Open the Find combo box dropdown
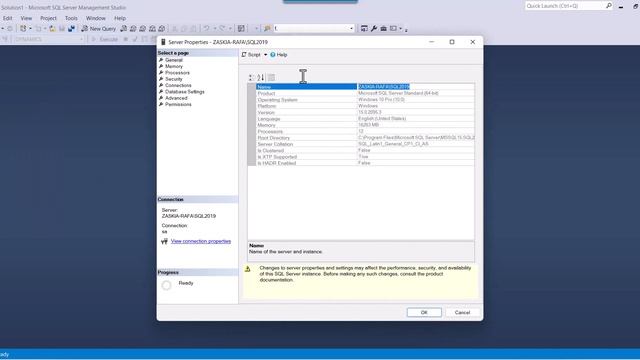The image size is (640, 360). pos(351,29)
